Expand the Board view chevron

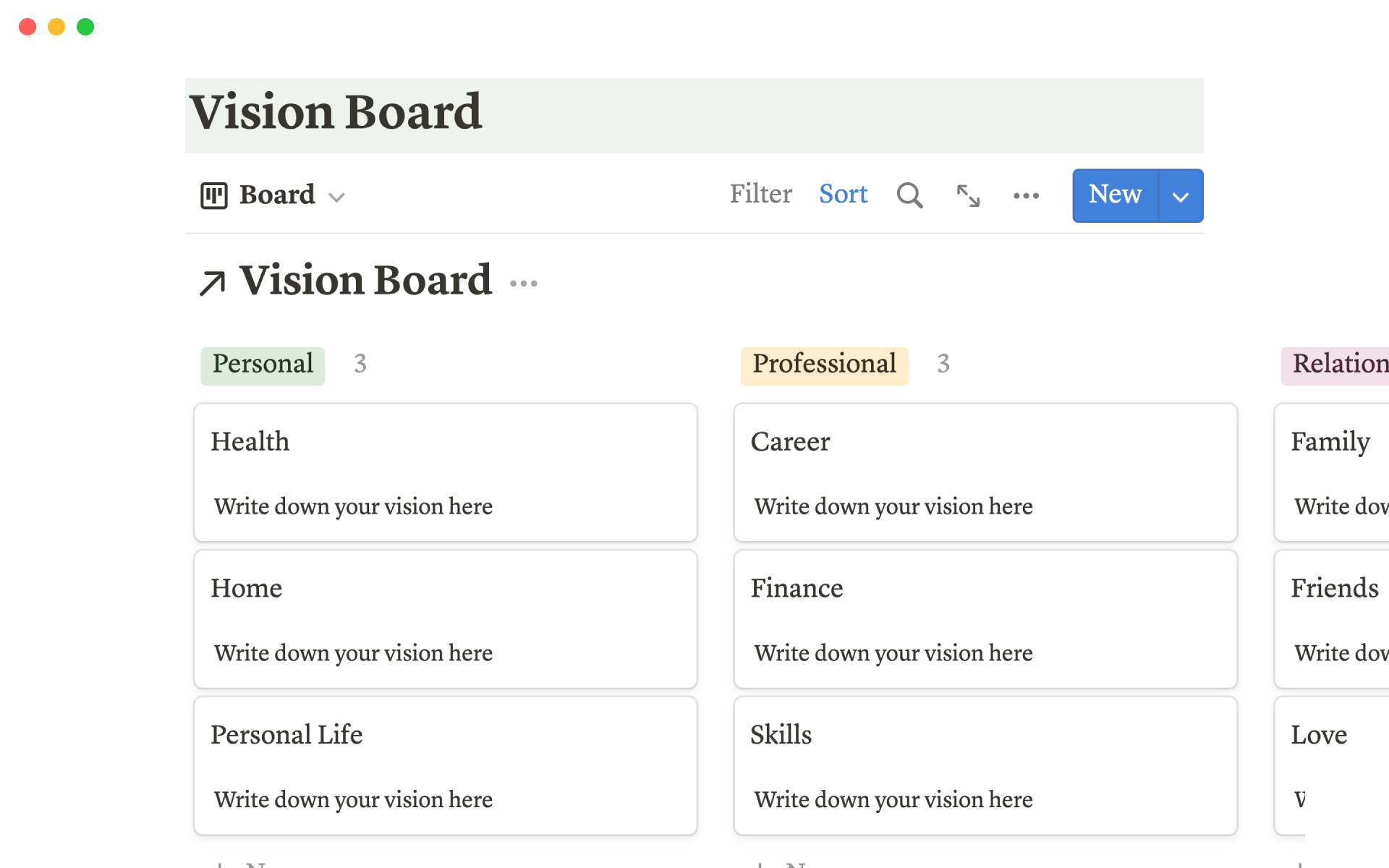point(336,197)
